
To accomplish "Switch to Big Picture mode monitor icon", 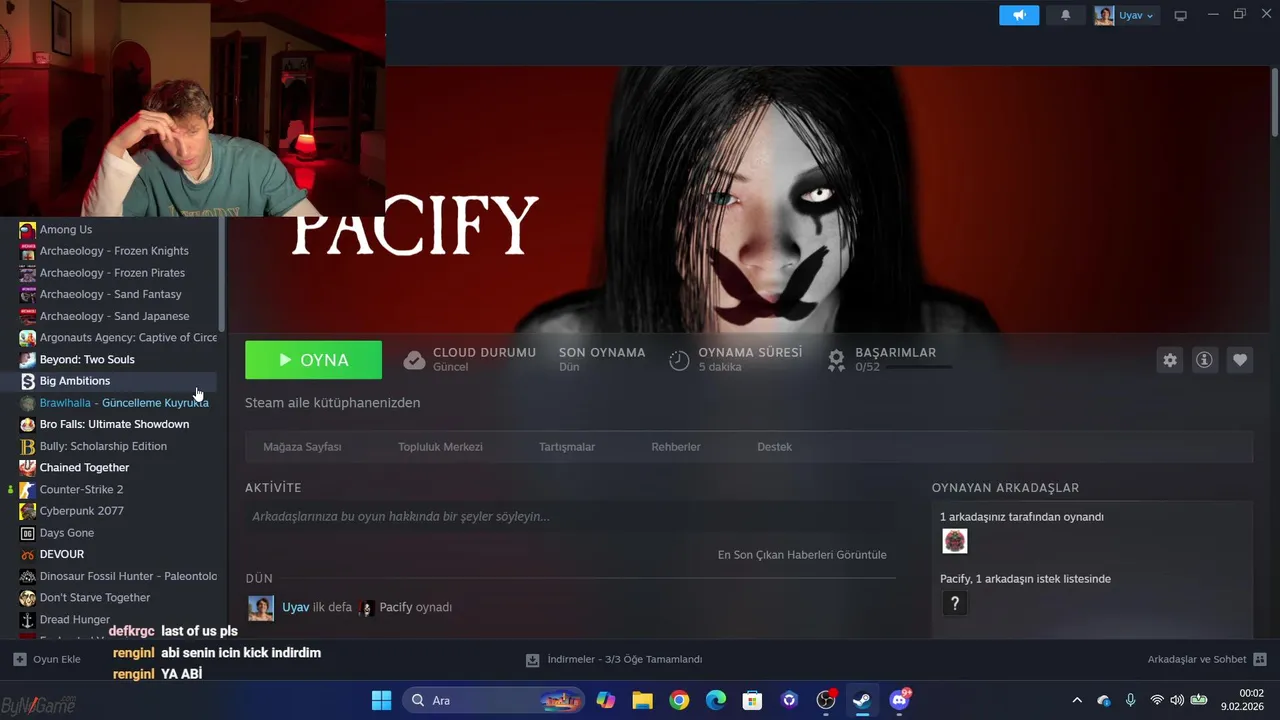I will coord(1180,15).
